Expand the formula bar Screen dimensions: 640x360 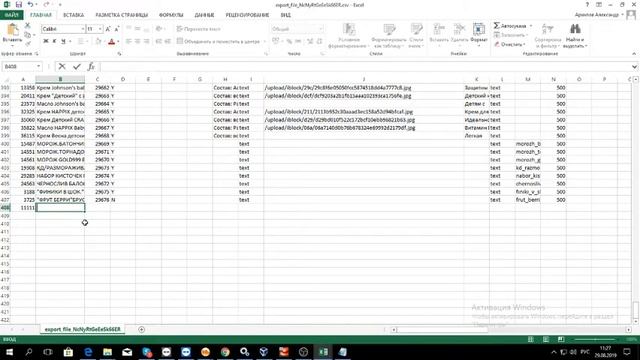[x=634, y=67]
